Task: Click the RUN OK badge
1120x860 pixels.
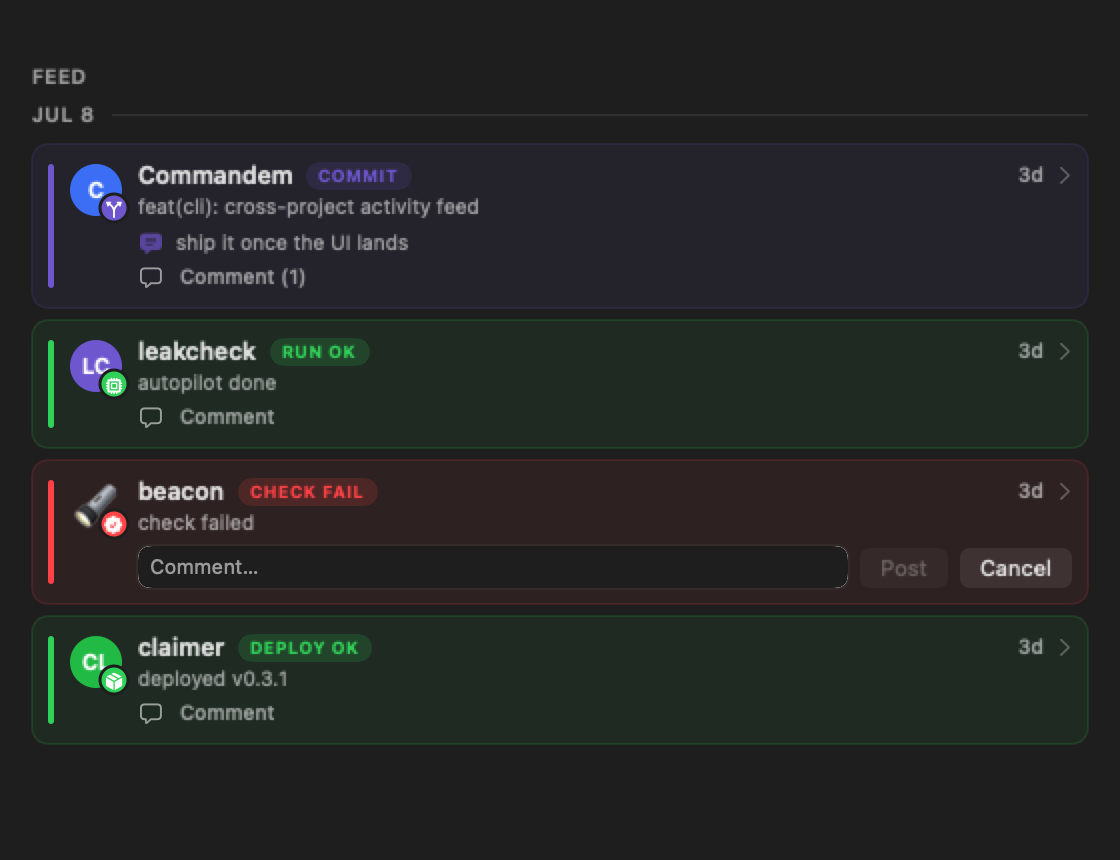Action: (x=319, y=351)
